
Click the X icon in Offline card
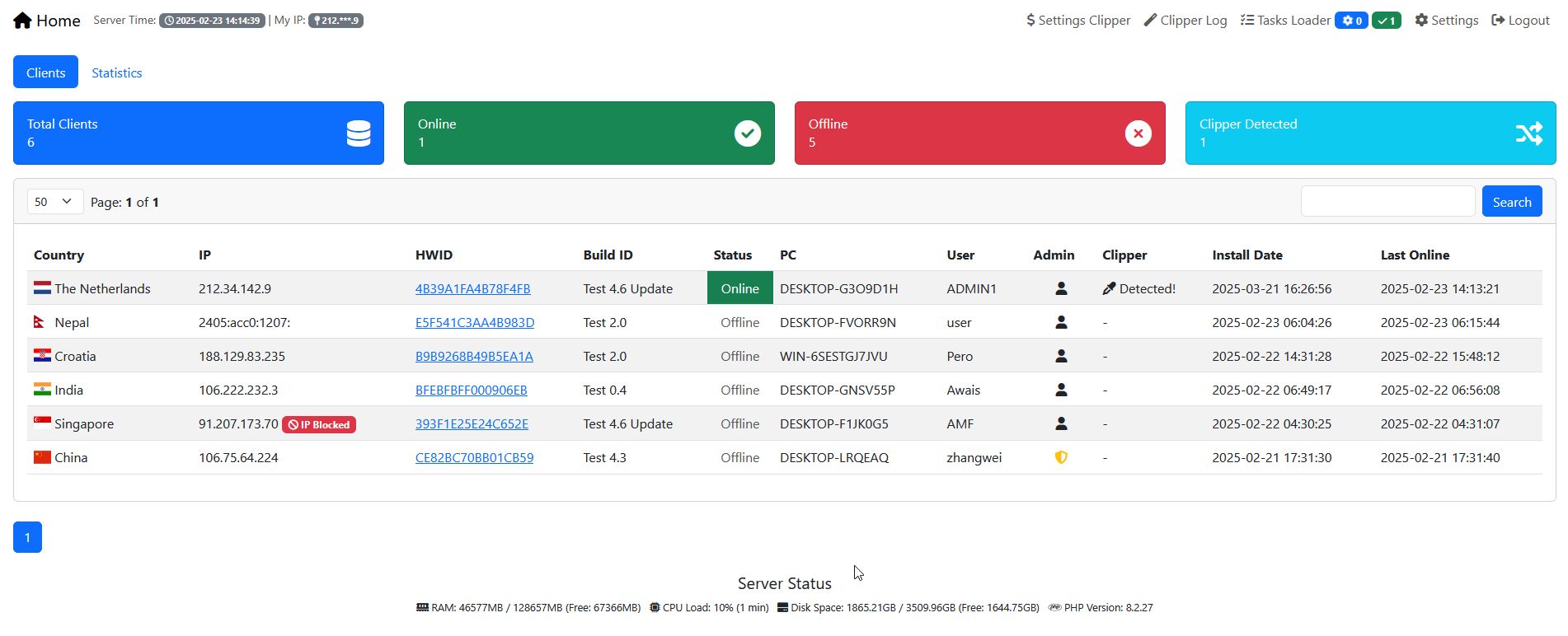(x=1138, y=133)
